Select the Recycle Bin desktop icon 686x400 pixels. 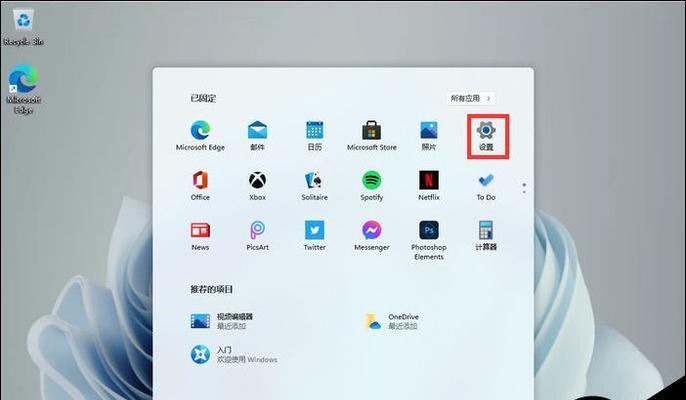tap(23, 27)
